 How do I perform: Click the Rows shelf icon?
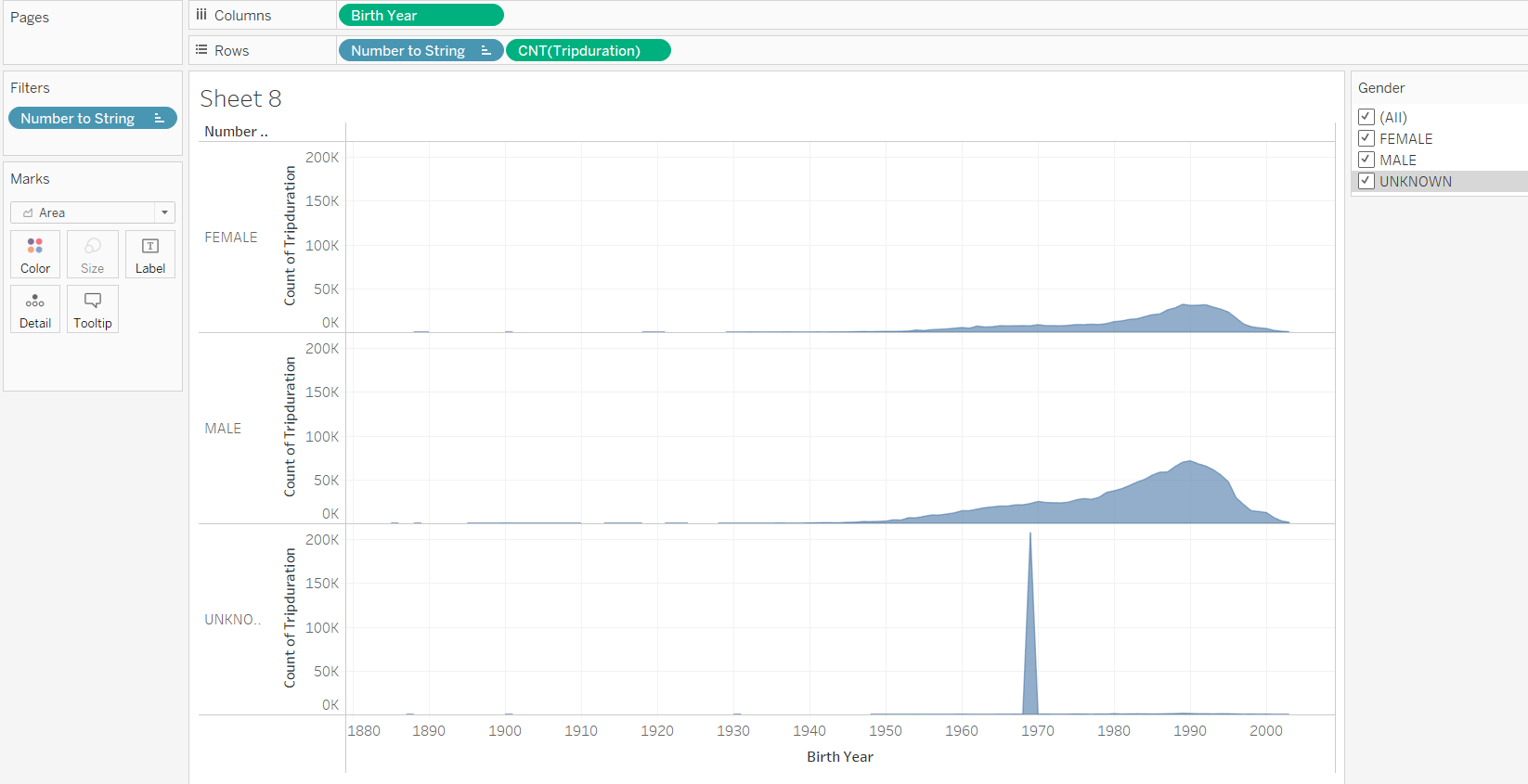[x=201, y=50]
